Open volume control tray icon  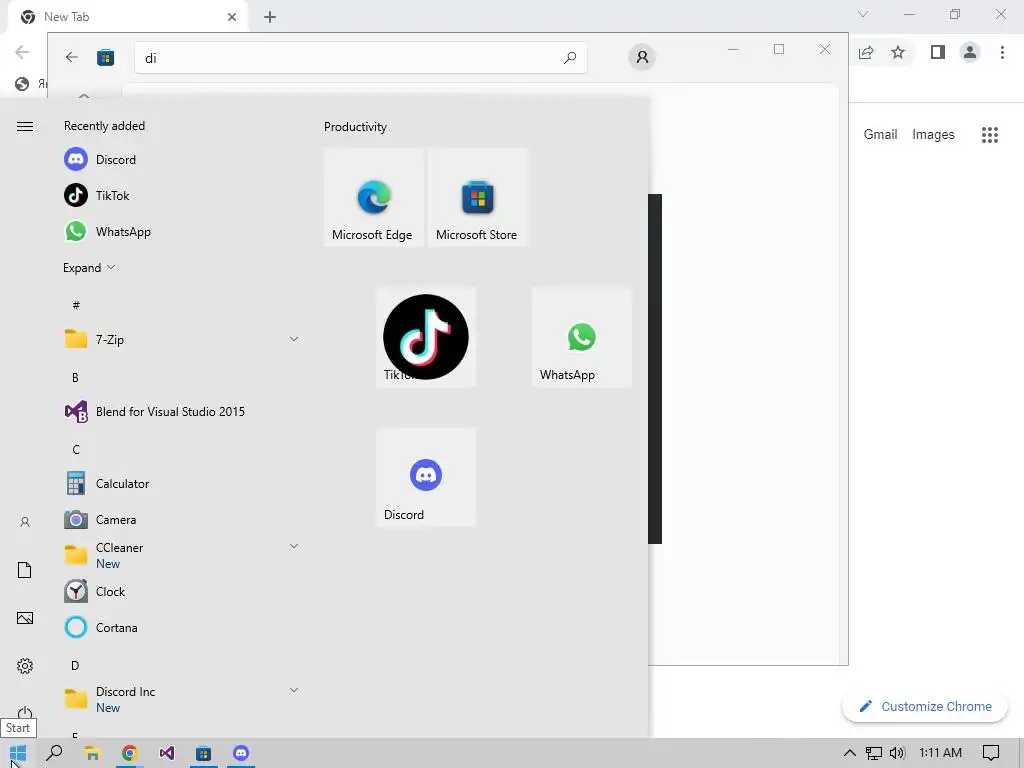coord(897,754)
